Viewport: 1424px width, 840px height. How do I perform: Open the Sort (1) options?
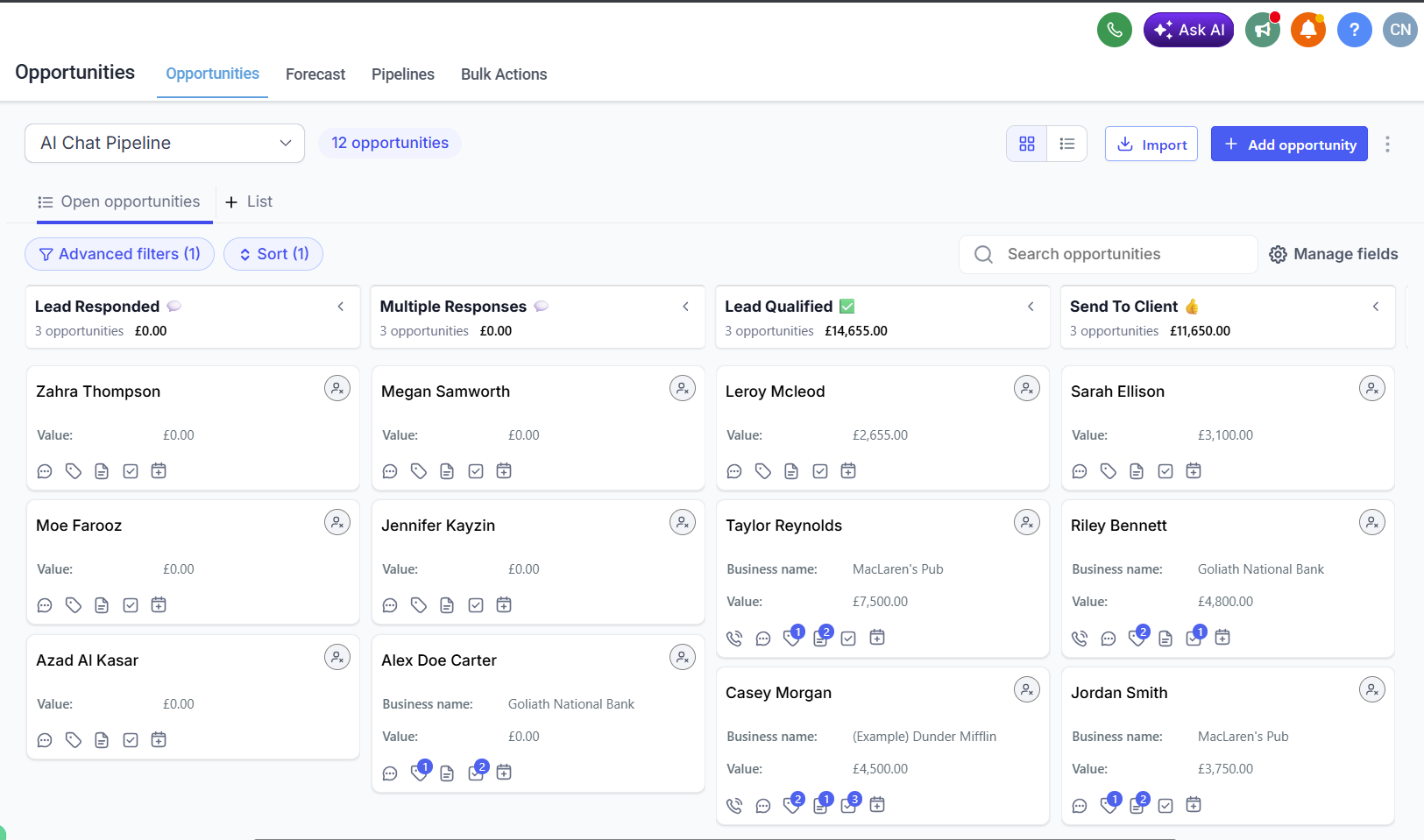coord(273,254)
